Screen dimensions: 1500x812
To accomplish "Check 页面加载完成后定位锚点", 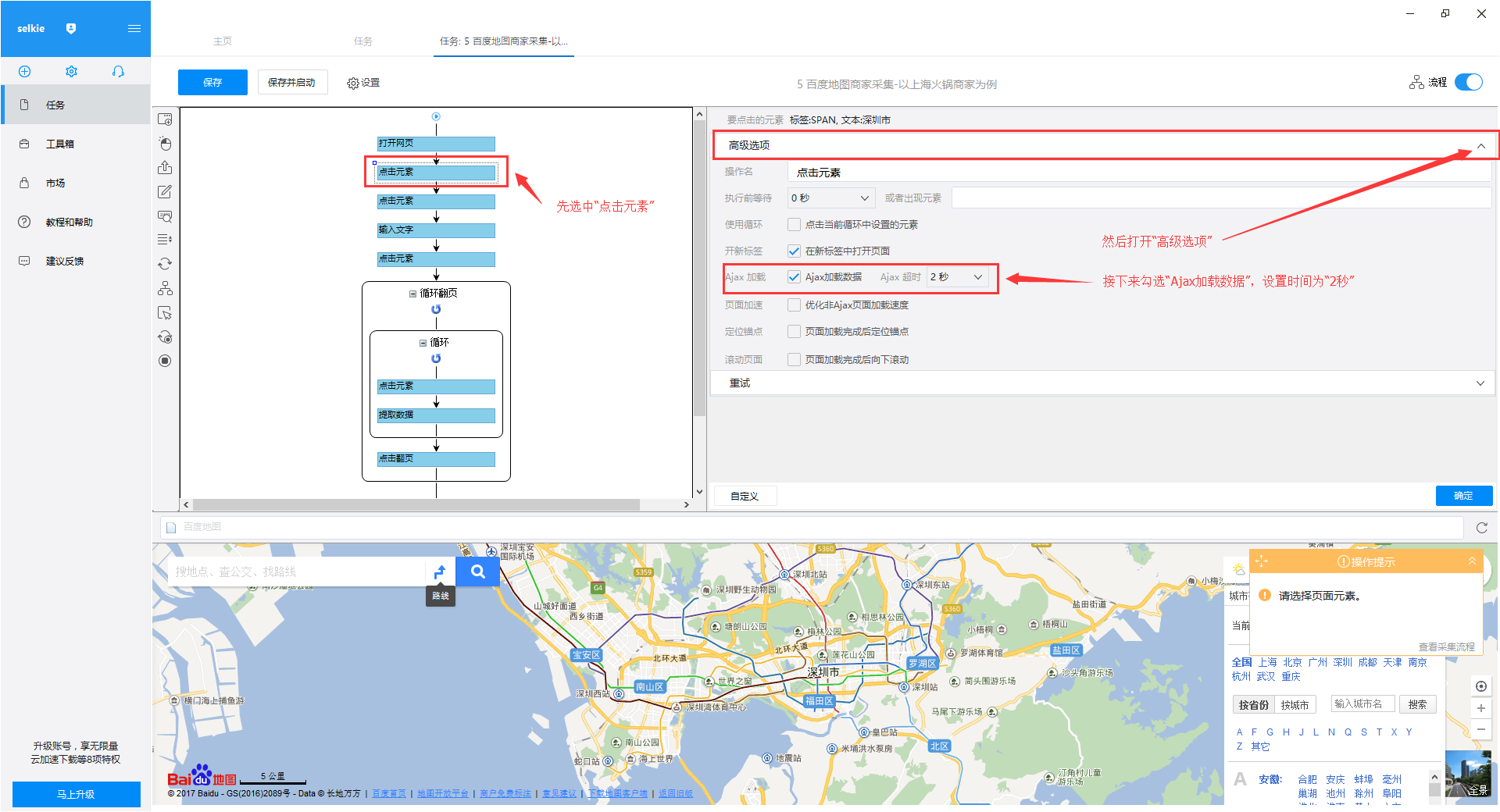I will coord(794,332).
